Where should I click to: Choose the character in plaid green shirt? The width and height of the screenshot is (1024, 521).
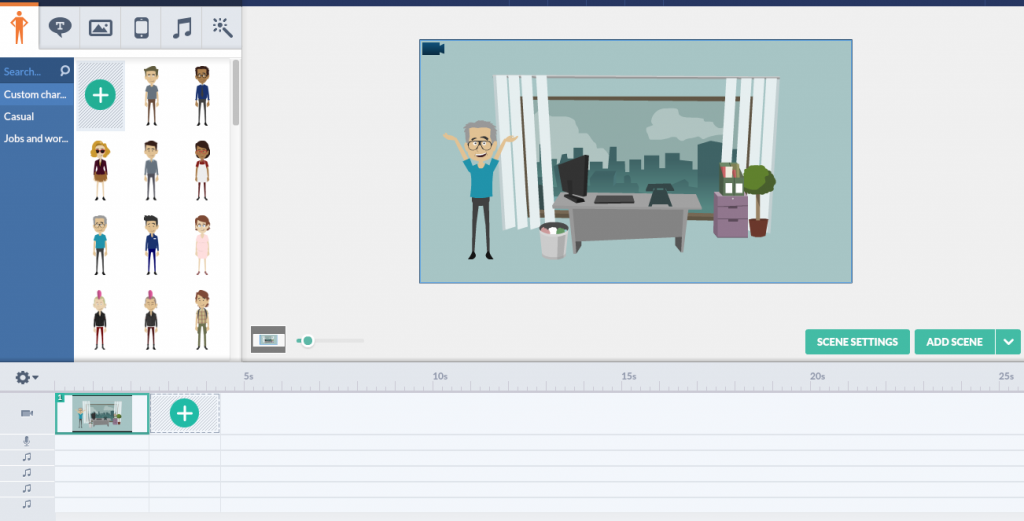click(x=202, y=320)
